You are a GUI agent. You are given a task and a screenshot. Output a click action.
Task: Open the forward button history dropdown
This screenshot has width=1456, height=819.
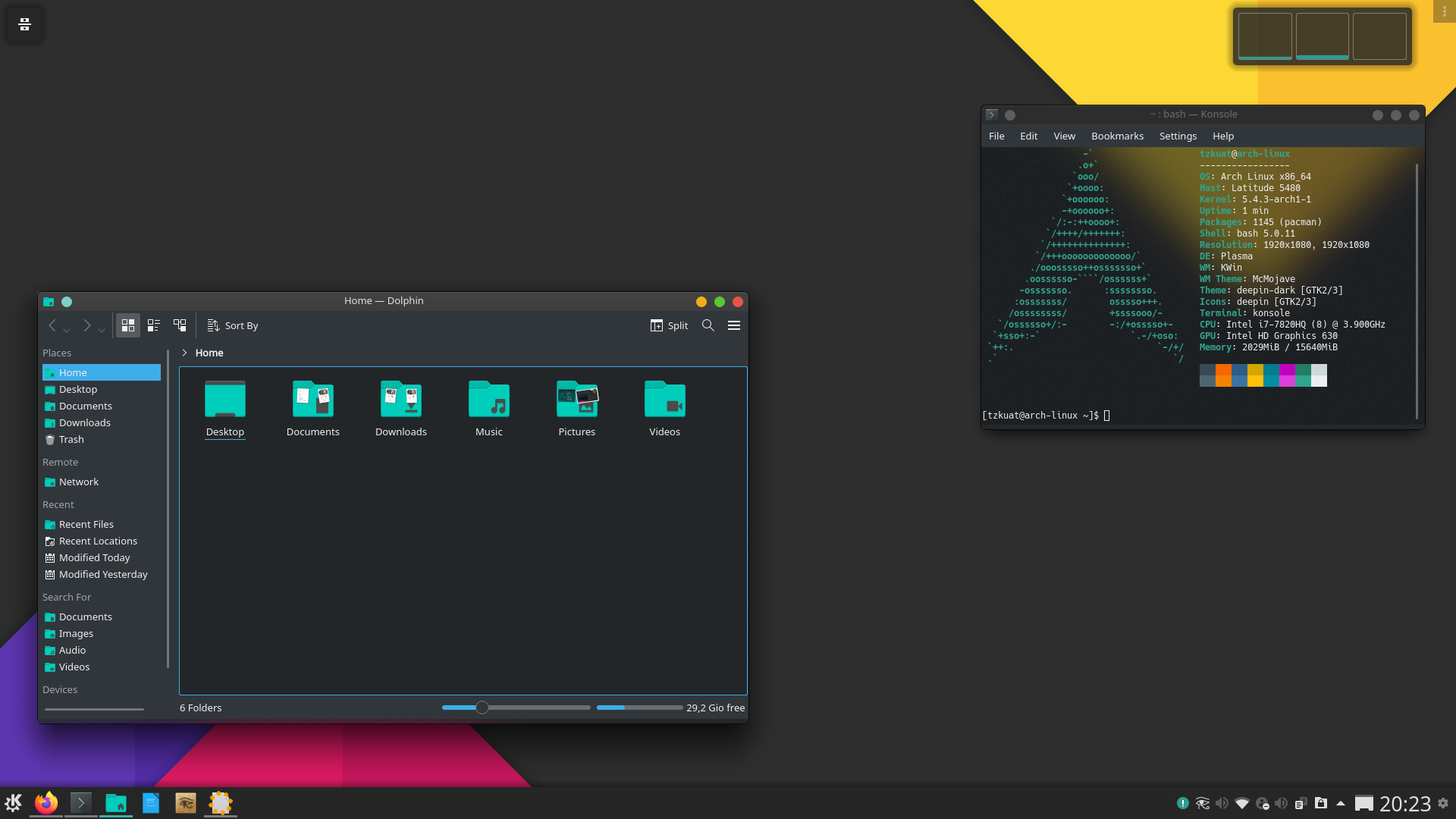click(x=102, y=330)
